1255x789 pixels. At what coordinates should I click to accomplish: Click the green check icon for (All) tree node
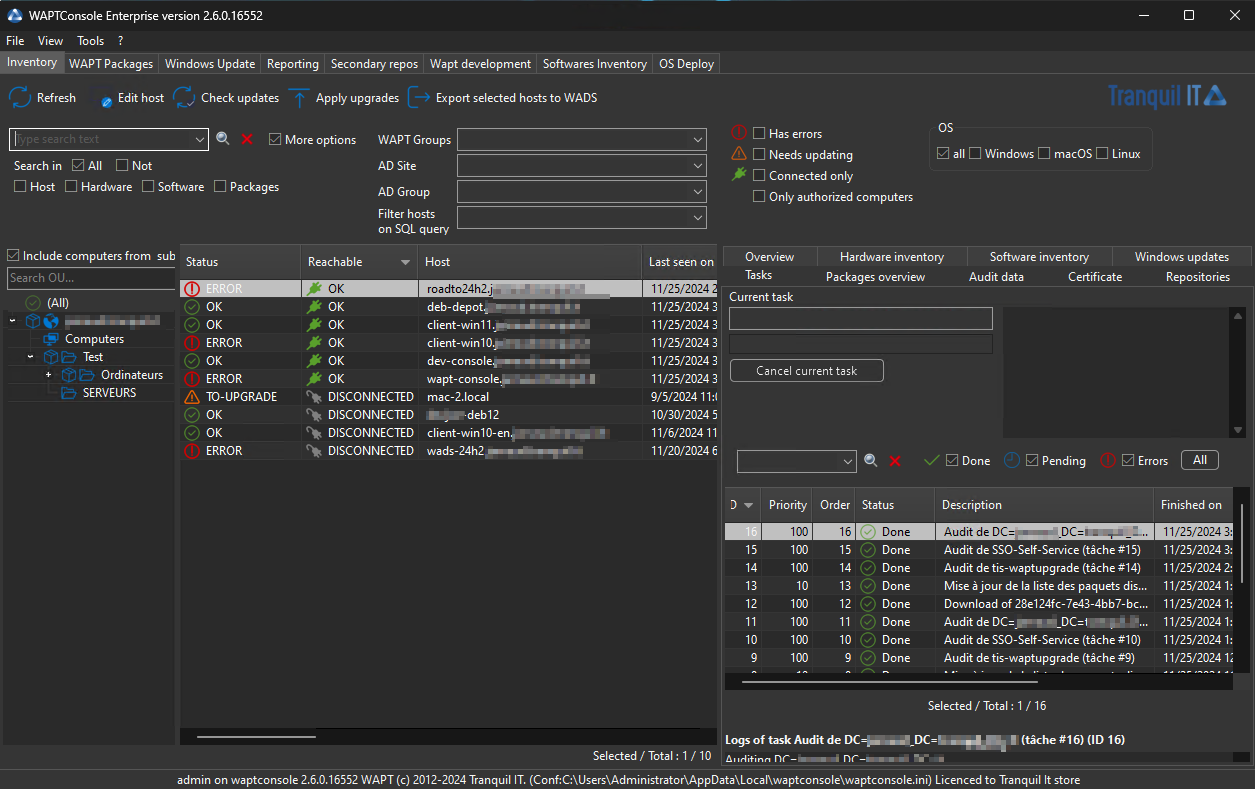33,303
